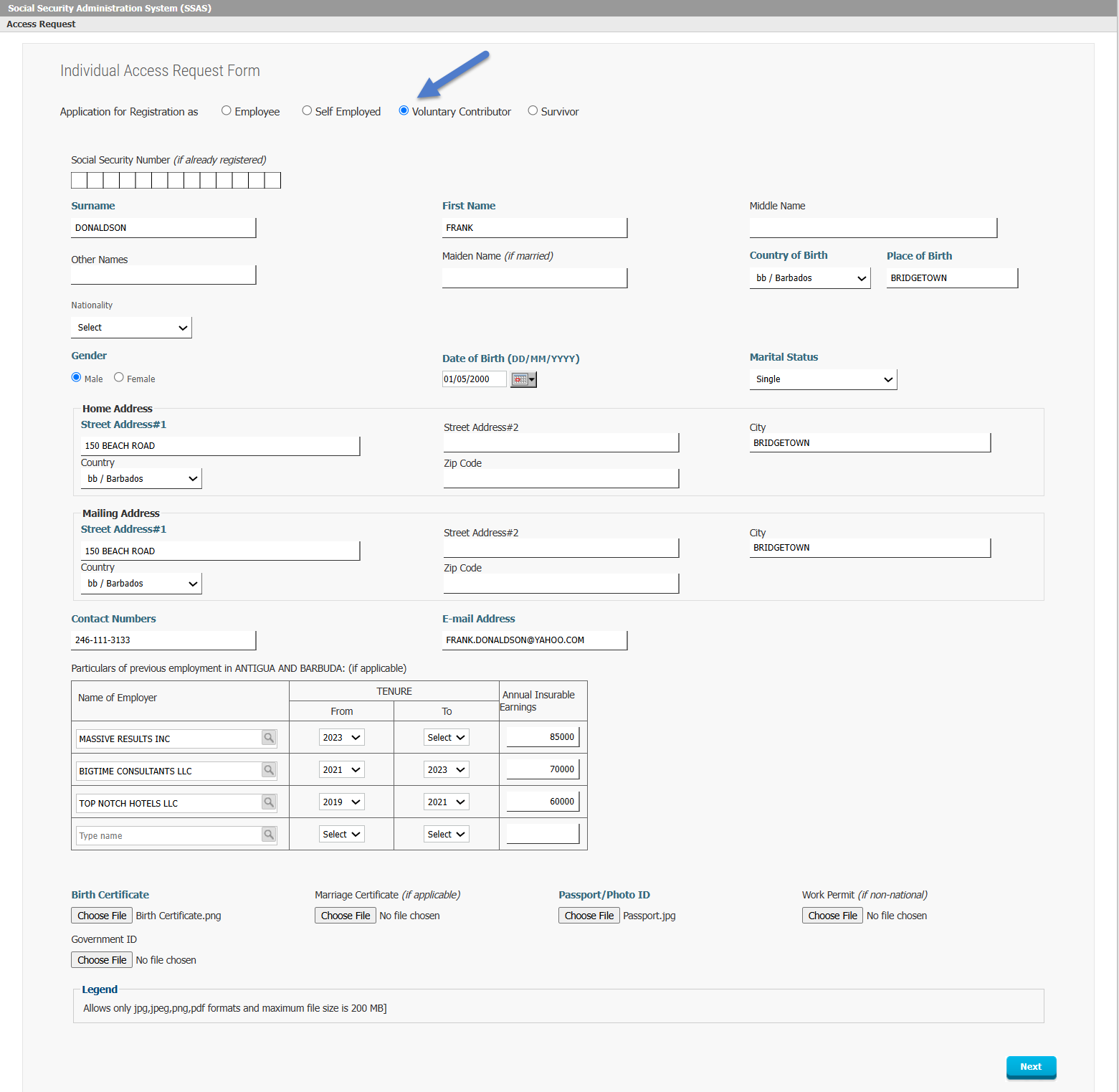This screenshot has height=1092, width=1119.
Task: Open the Marital Status dropdown
Action: click(x=823, y=379)
